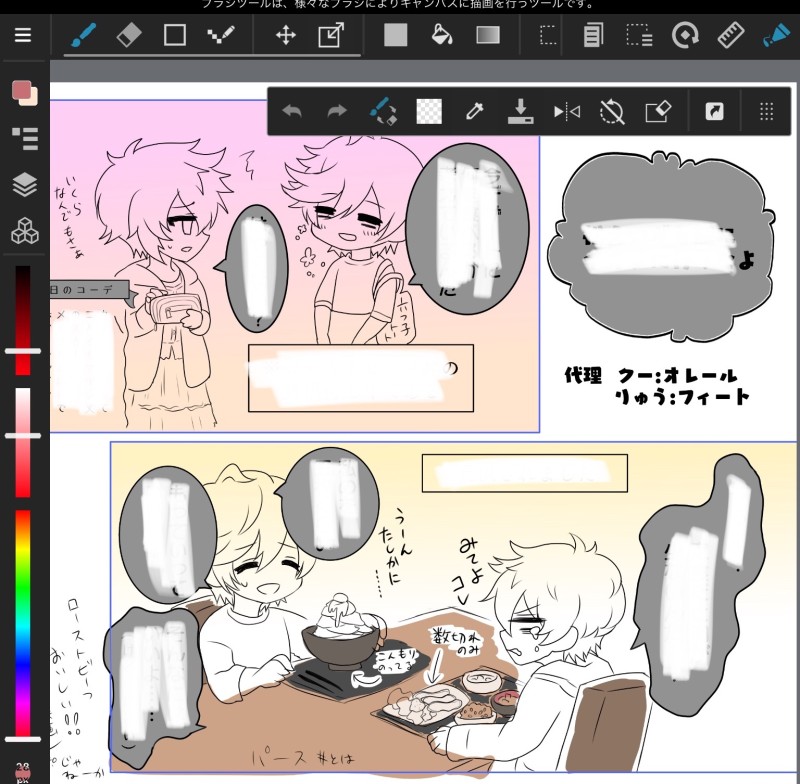Click the clear layer eraser icon
Viewport: 800px width, 784px height.
pos(658,111)
